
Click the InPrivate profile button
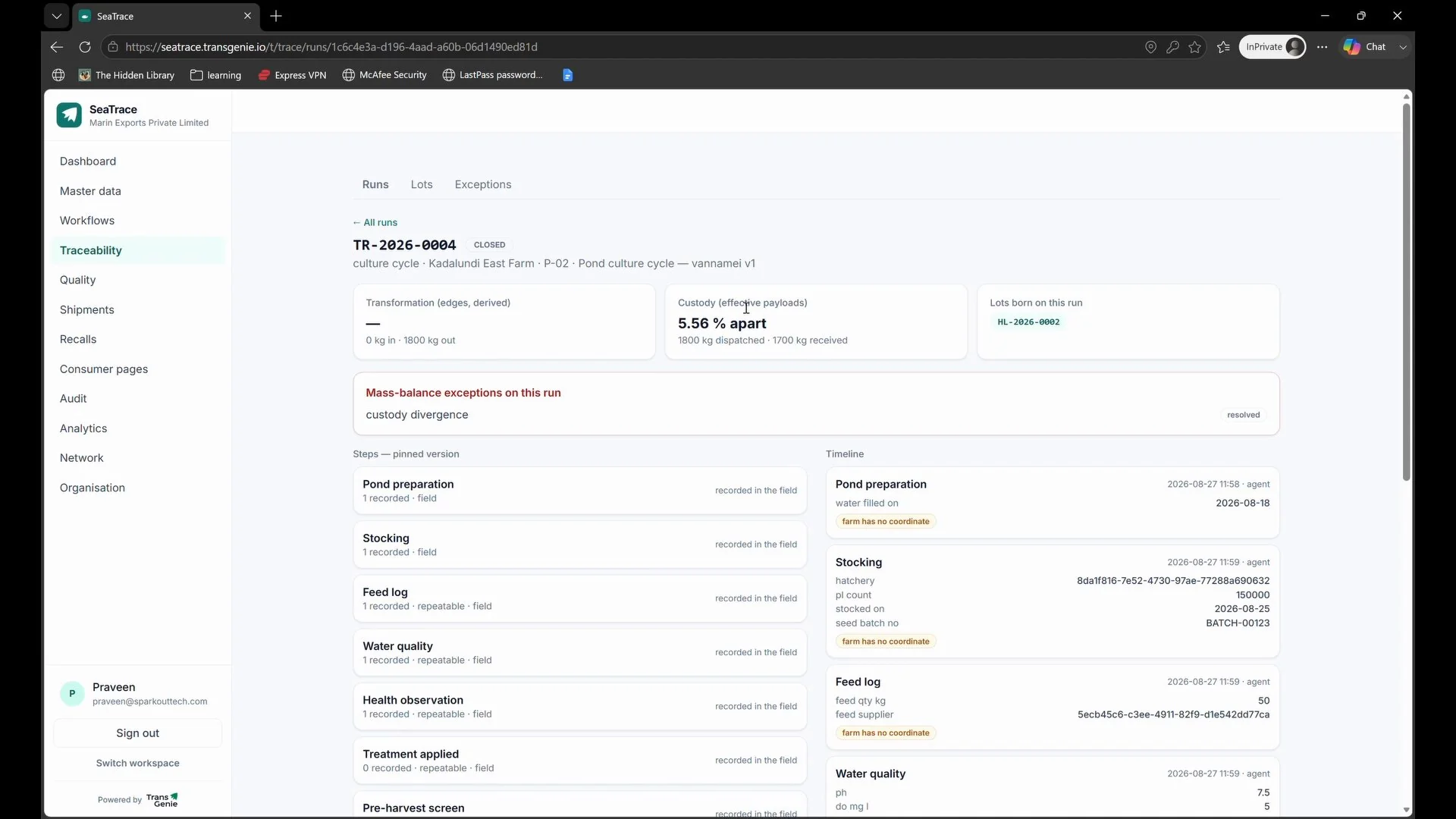1272,47
